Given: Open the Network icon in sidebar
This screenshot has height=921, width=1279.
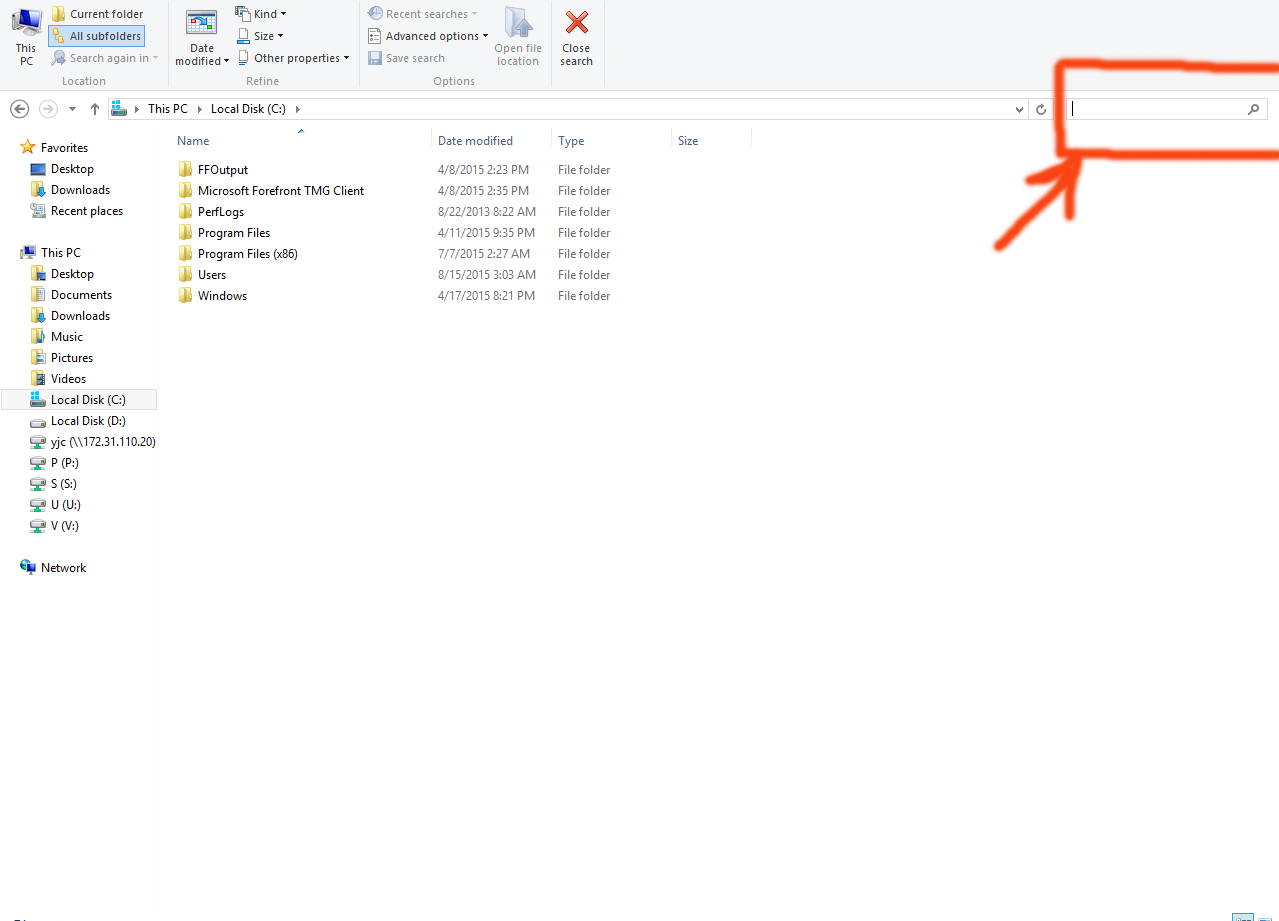Looking at the screenshot, I should coord(28,568).
